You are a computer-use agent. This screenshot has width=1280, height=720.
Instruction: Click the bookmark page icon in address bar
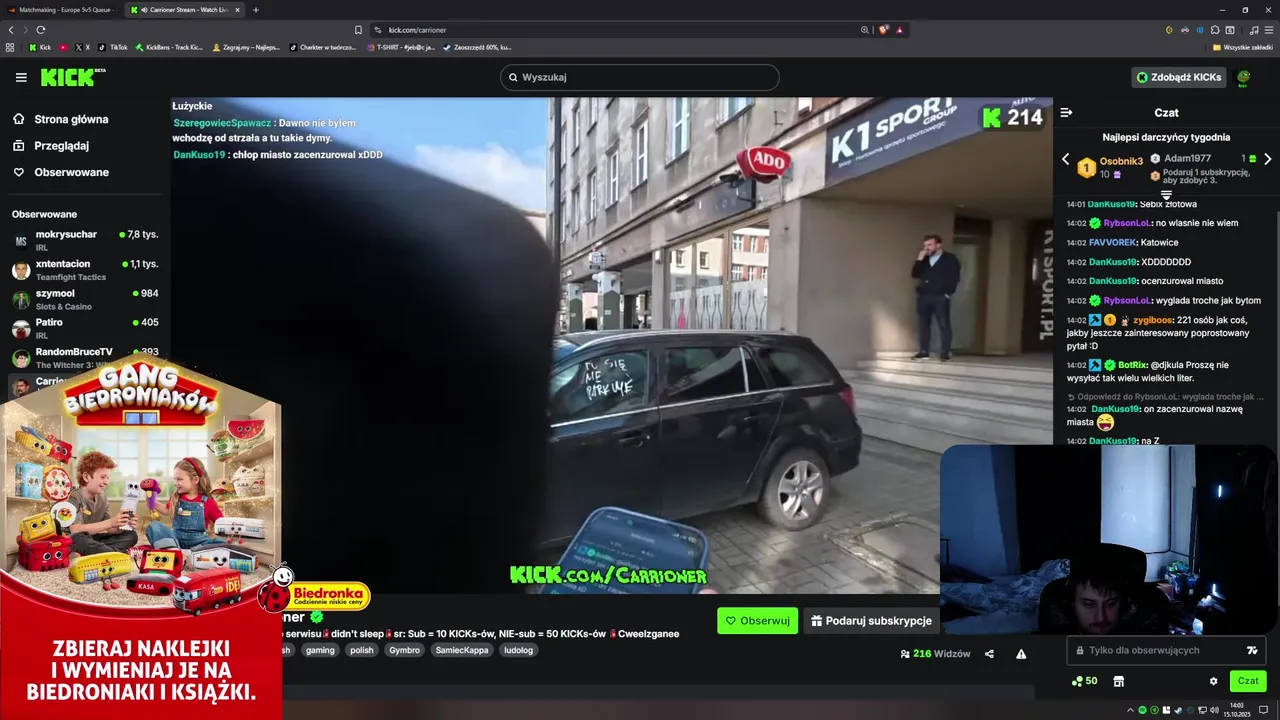(x=358, y=30)
